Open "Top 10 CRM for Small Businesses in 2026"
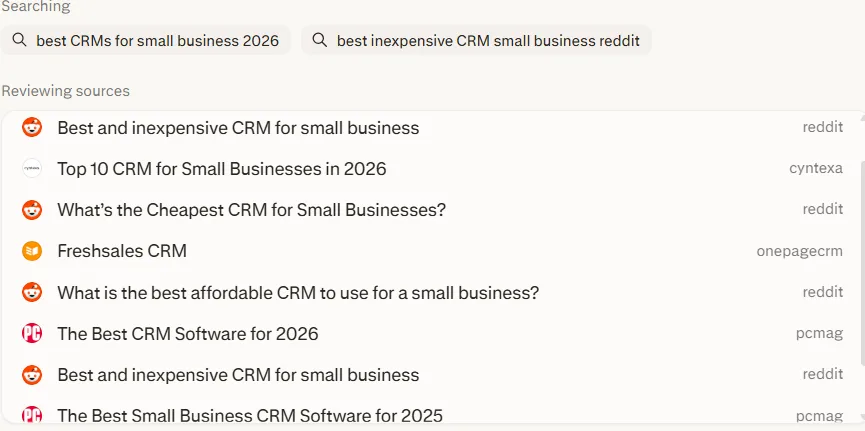865x431 pixels. [221, 169]
